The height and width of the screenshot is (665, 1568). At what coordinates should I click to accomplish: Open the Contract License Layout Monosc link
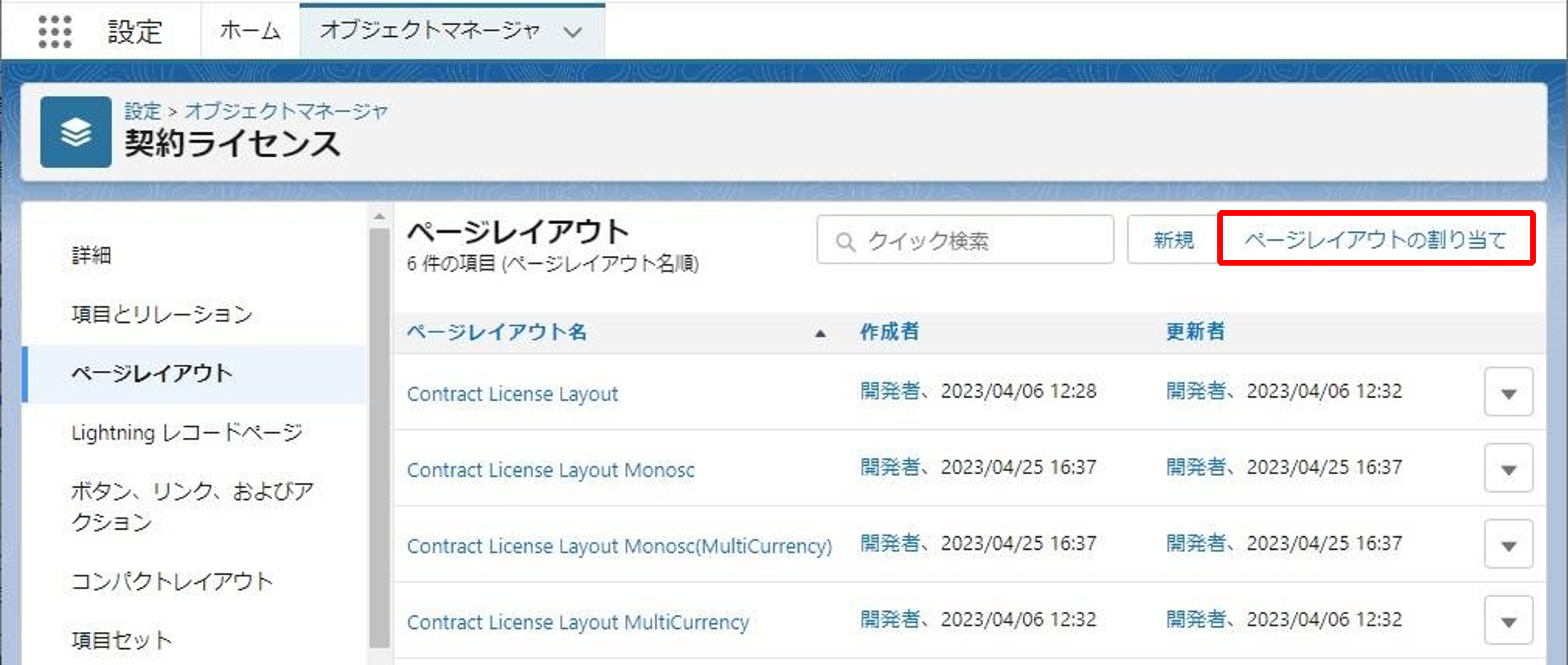pos(550,469)
